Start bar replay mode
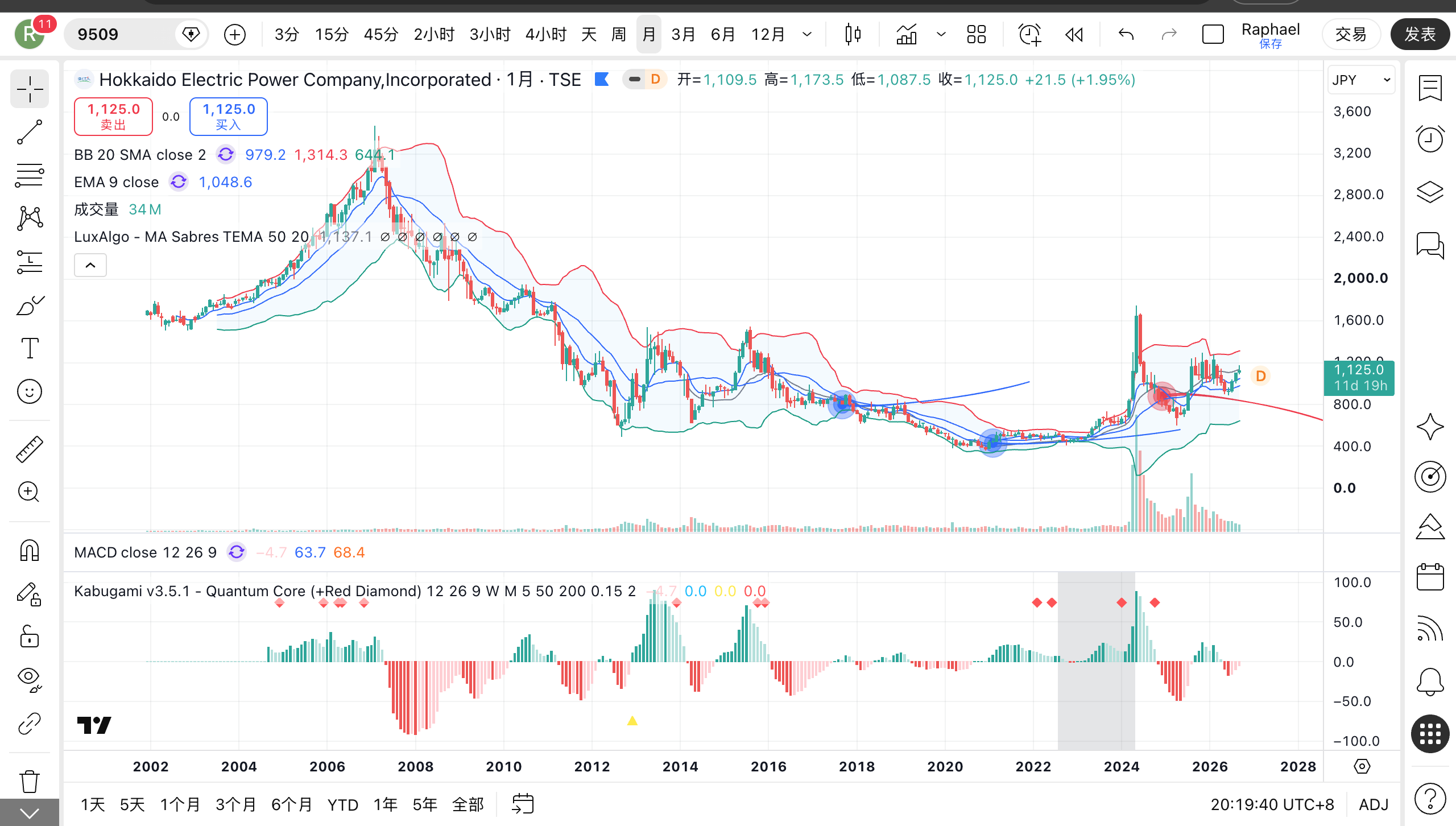The width and height of the screenshot is (1456, 826). (x=1074, y=35)
